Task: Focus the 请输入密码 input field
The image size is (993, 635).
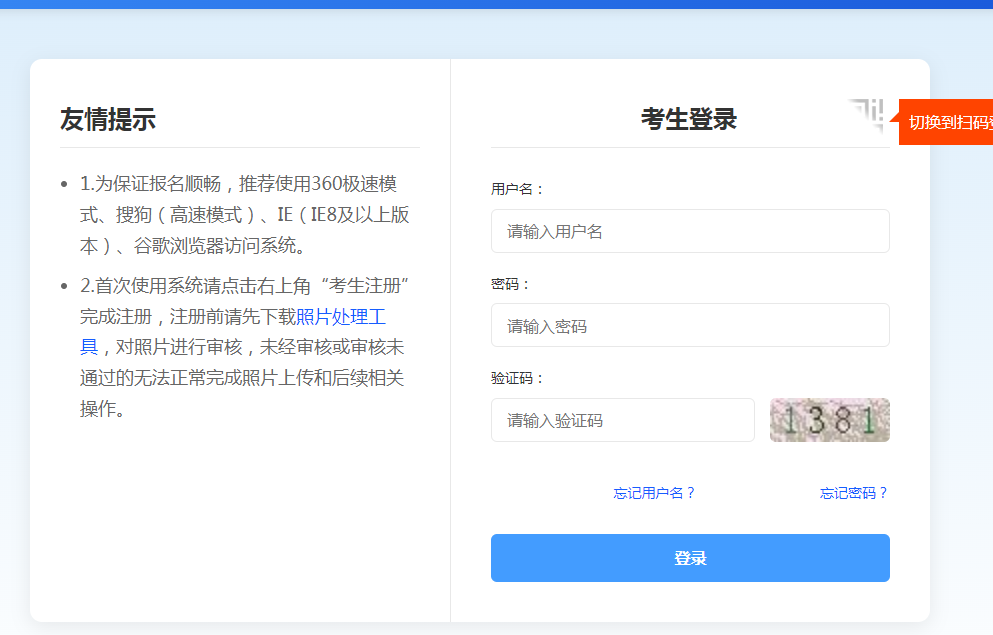Action: (x=690, y=325)
